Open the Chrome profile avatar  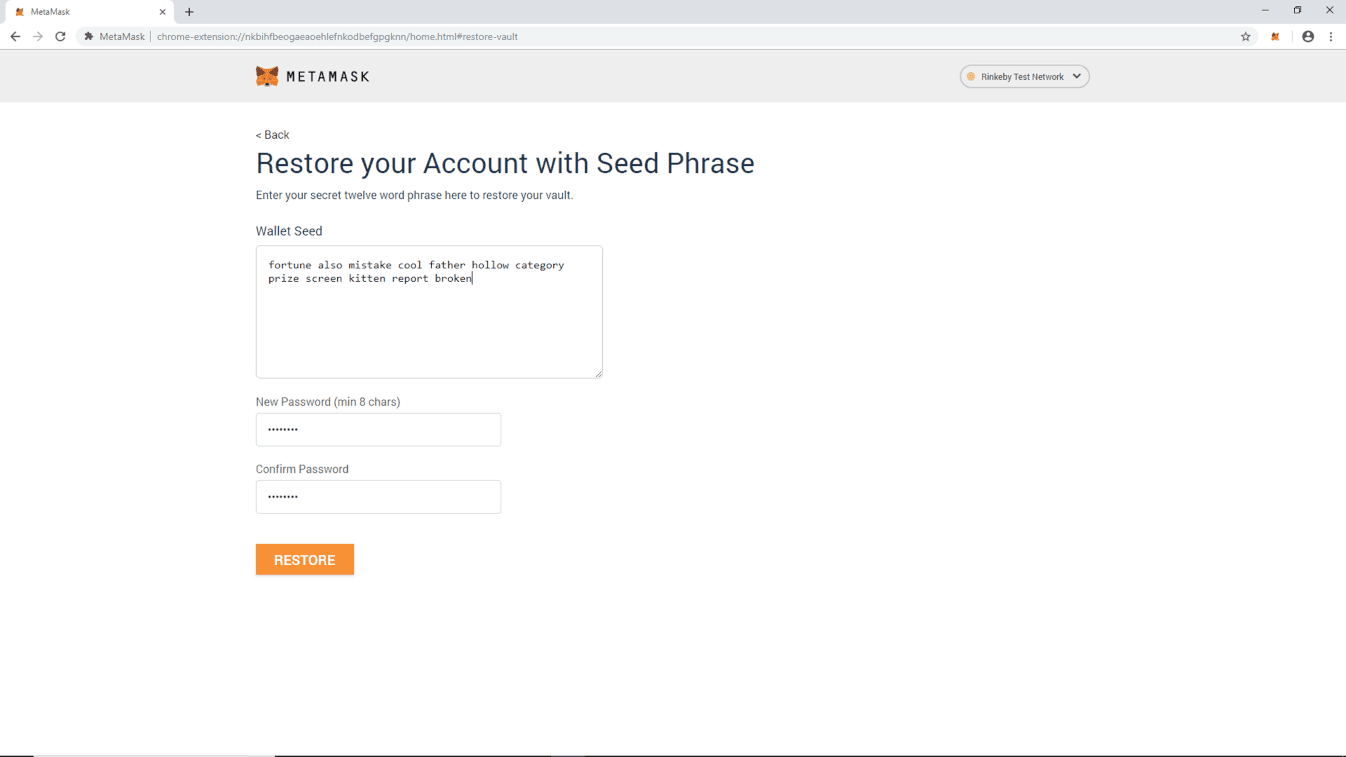click(1308, 37)
